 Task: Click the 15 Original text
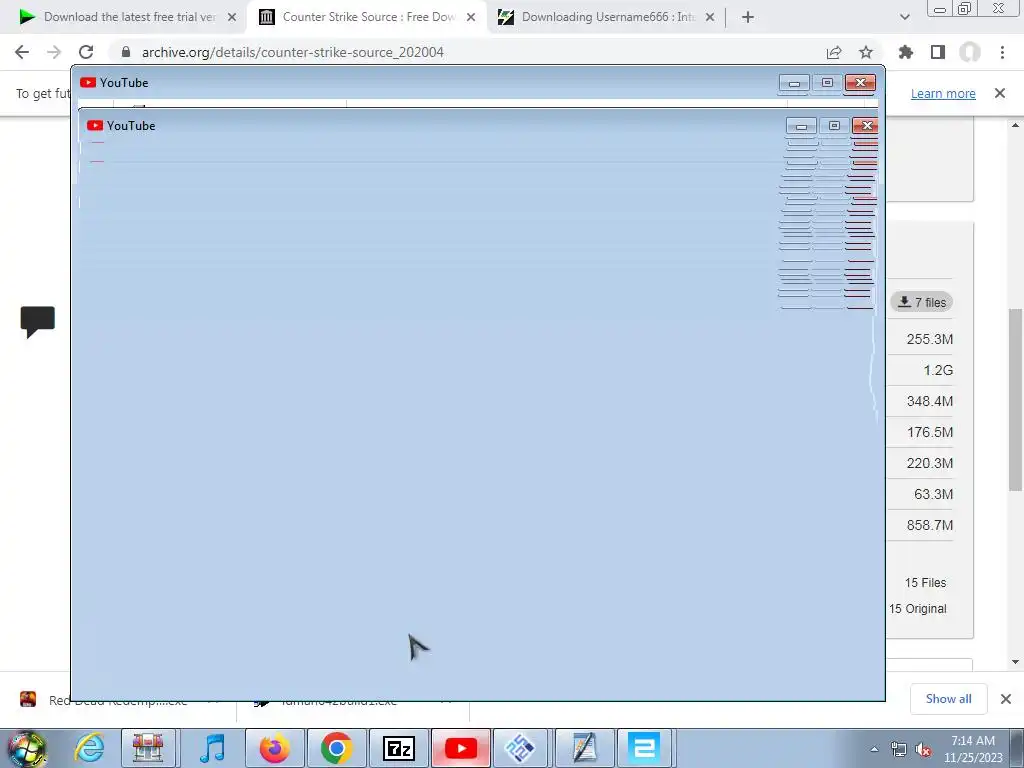pyautogui.click(x=918, y=609)
